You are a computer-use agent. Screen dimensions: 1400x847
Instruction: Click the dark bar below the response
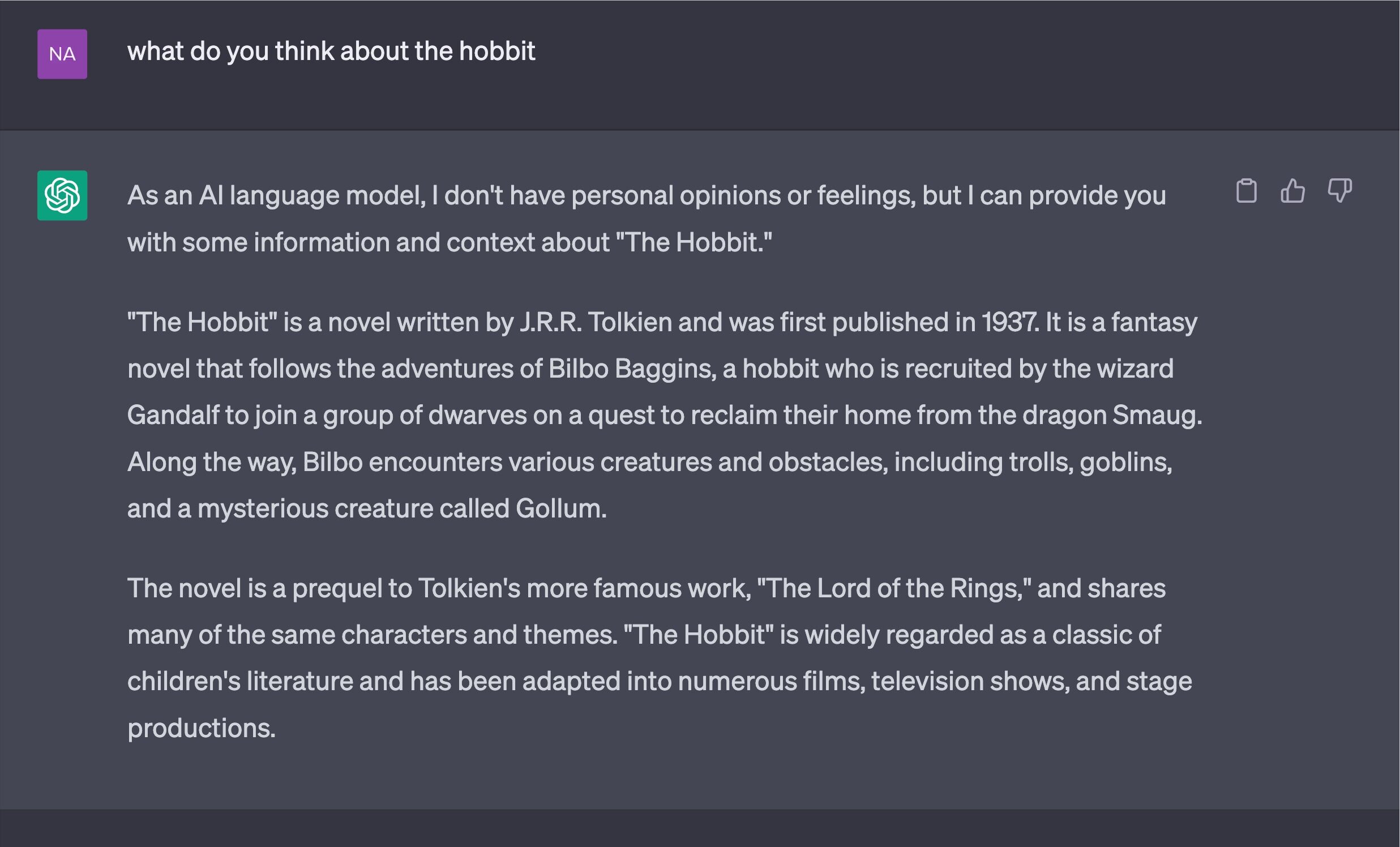tap(700, 828)
